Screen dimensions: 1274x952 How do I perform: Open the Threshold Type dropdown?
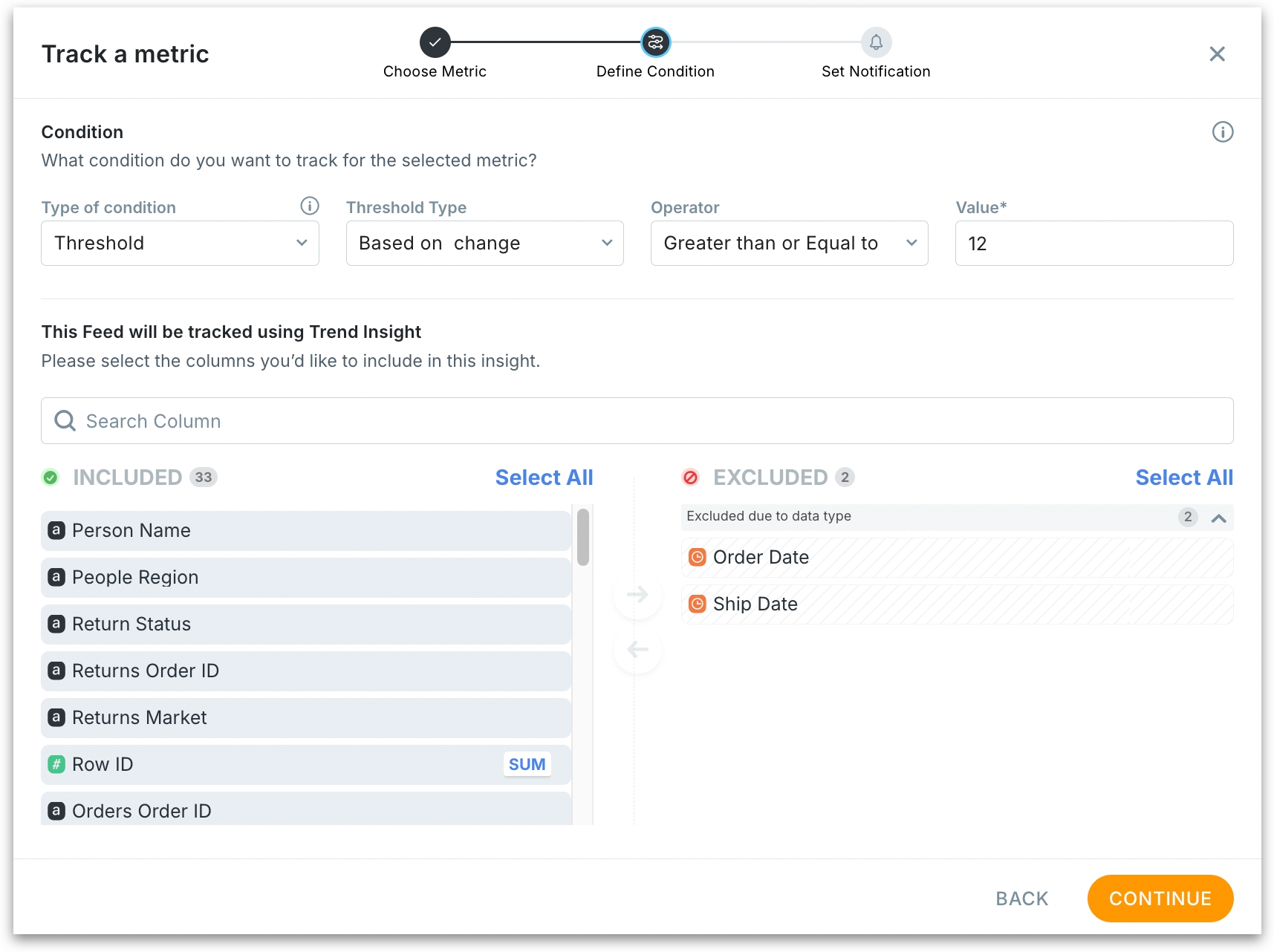(x=484, y=244)
